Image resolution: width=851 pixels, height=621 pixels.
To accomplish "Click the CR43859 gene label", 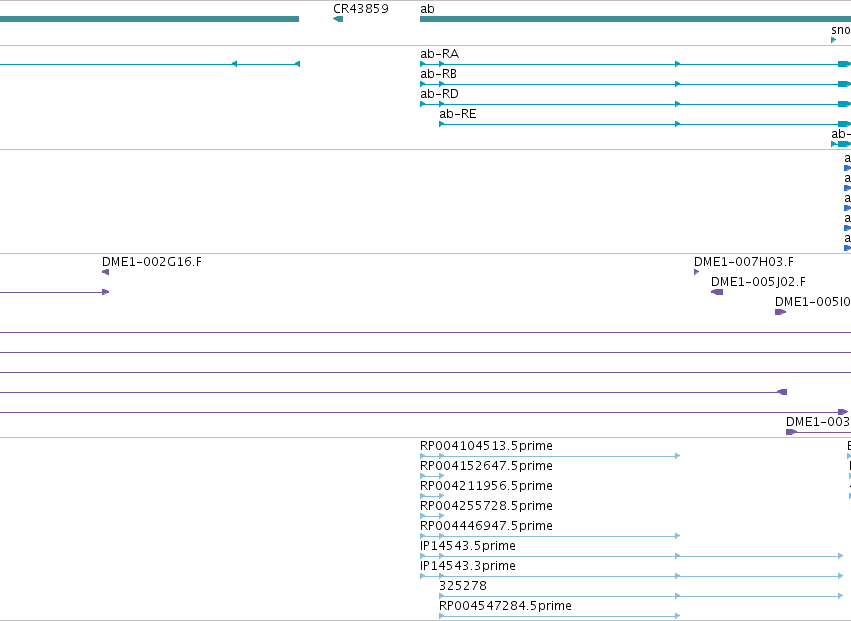I will pos(361,9).
